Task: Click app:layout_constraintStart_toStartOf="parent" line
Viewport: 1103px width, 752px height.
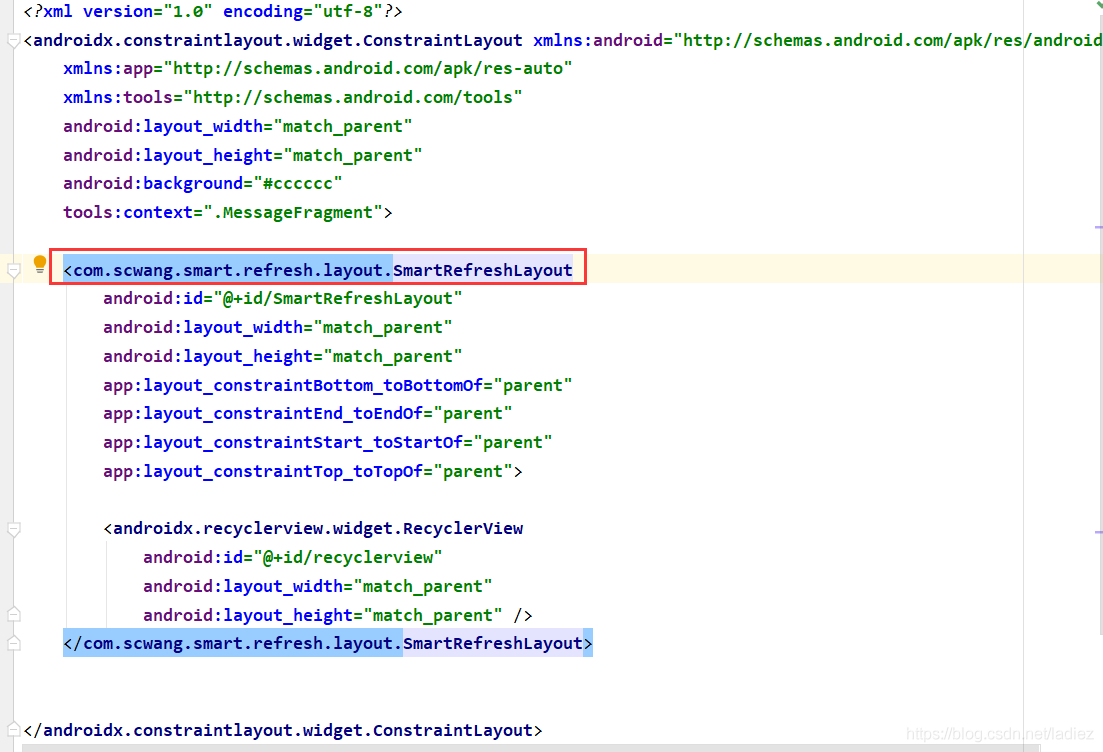Action: coord(328,442)
